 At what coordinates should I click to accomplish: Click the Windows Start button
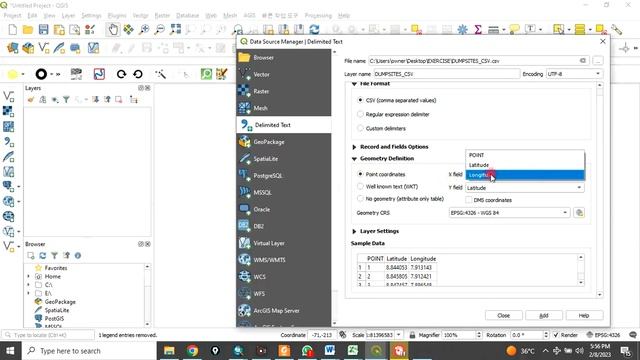tap(10, 351)
